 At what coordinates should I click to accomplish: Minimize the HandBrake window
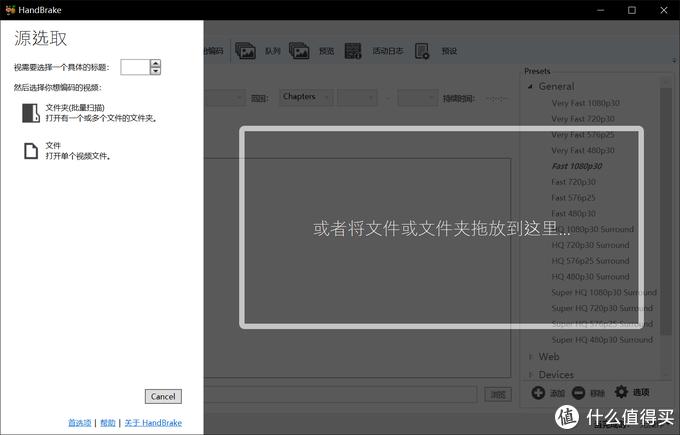[600, 10]
